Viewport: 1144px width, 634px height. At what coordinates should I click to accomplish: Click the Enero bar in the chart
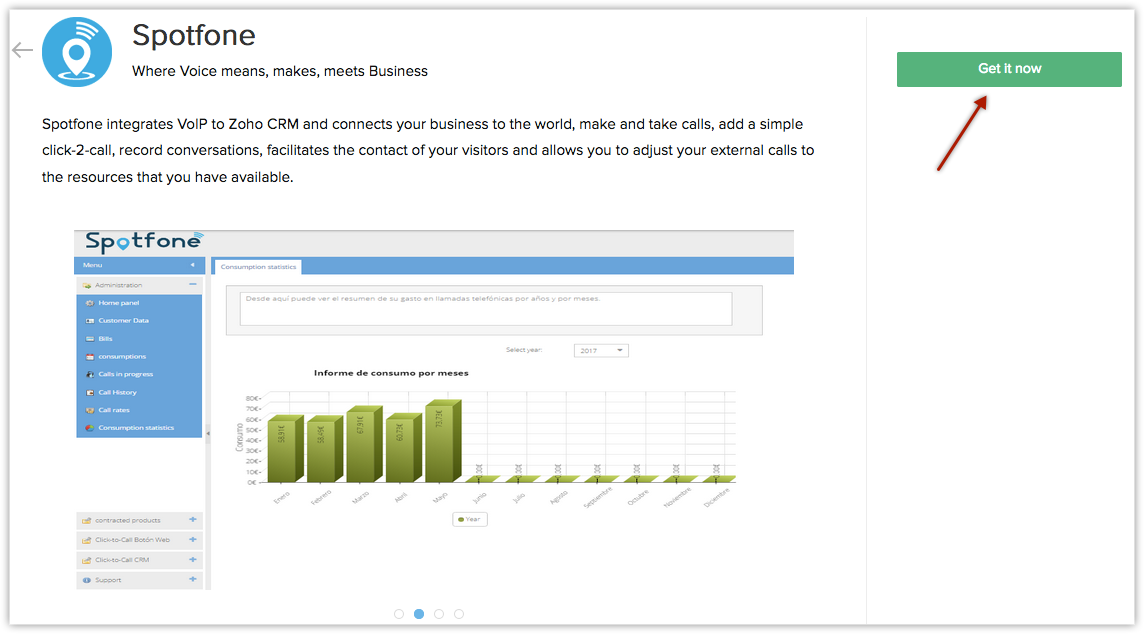(x=285, y=449)
